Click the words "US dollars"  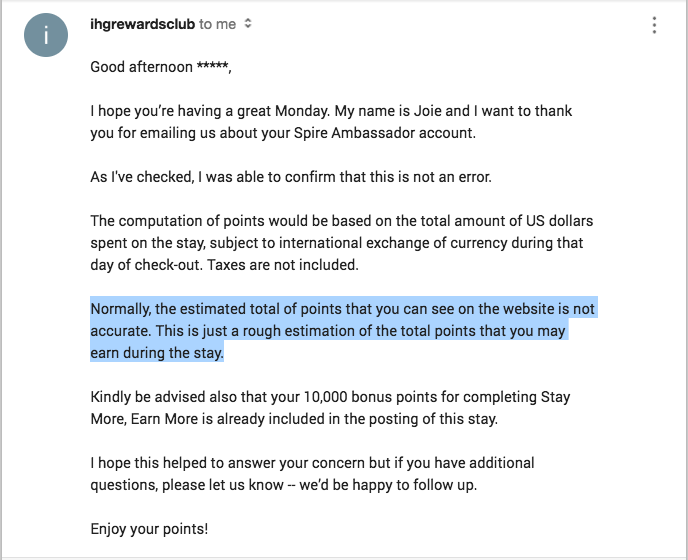coord(559,221)
